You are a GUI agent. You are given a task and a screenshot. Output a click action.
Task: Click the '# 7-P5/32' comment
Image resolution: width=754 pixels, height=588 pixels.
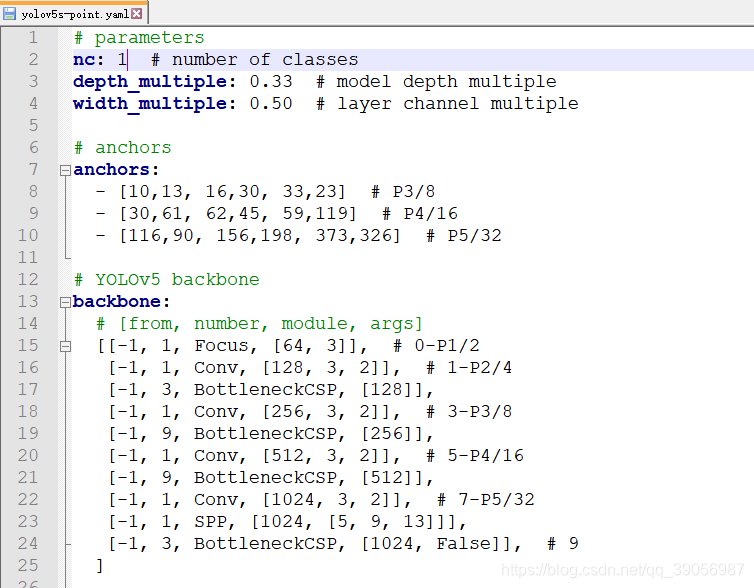click(486, 500)
